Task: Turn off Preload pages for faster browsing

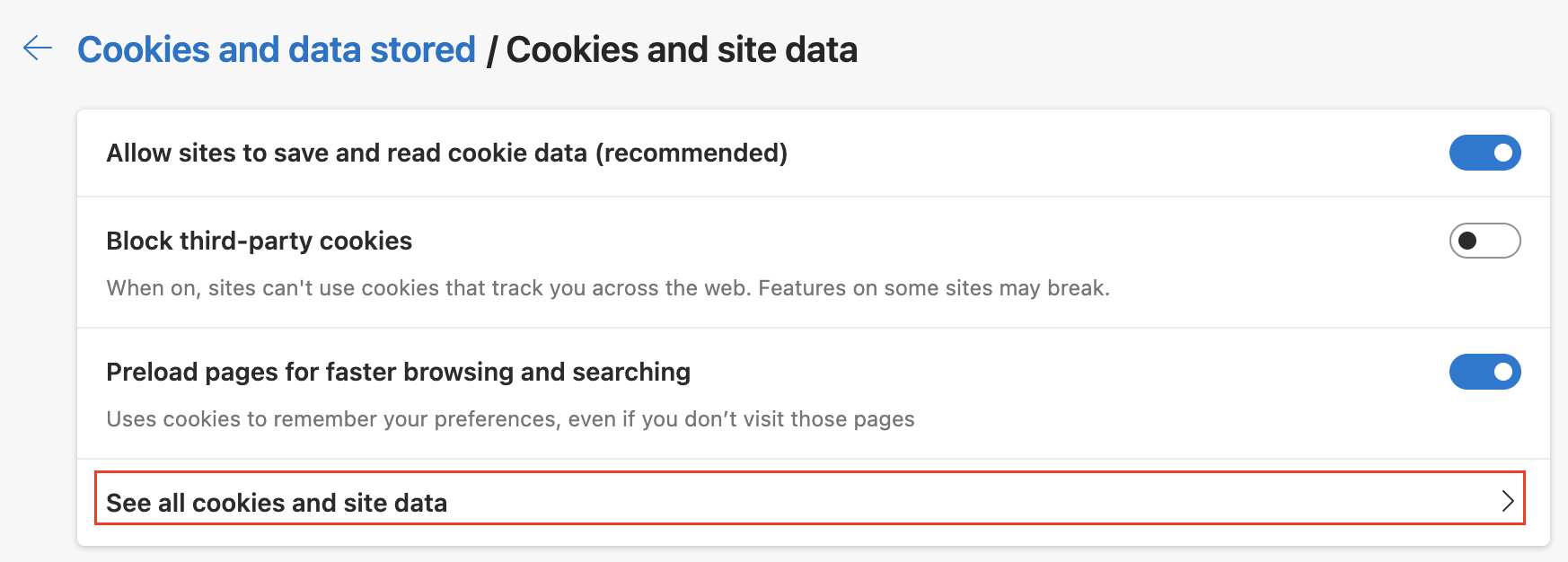Action: tap(1484, 372)
